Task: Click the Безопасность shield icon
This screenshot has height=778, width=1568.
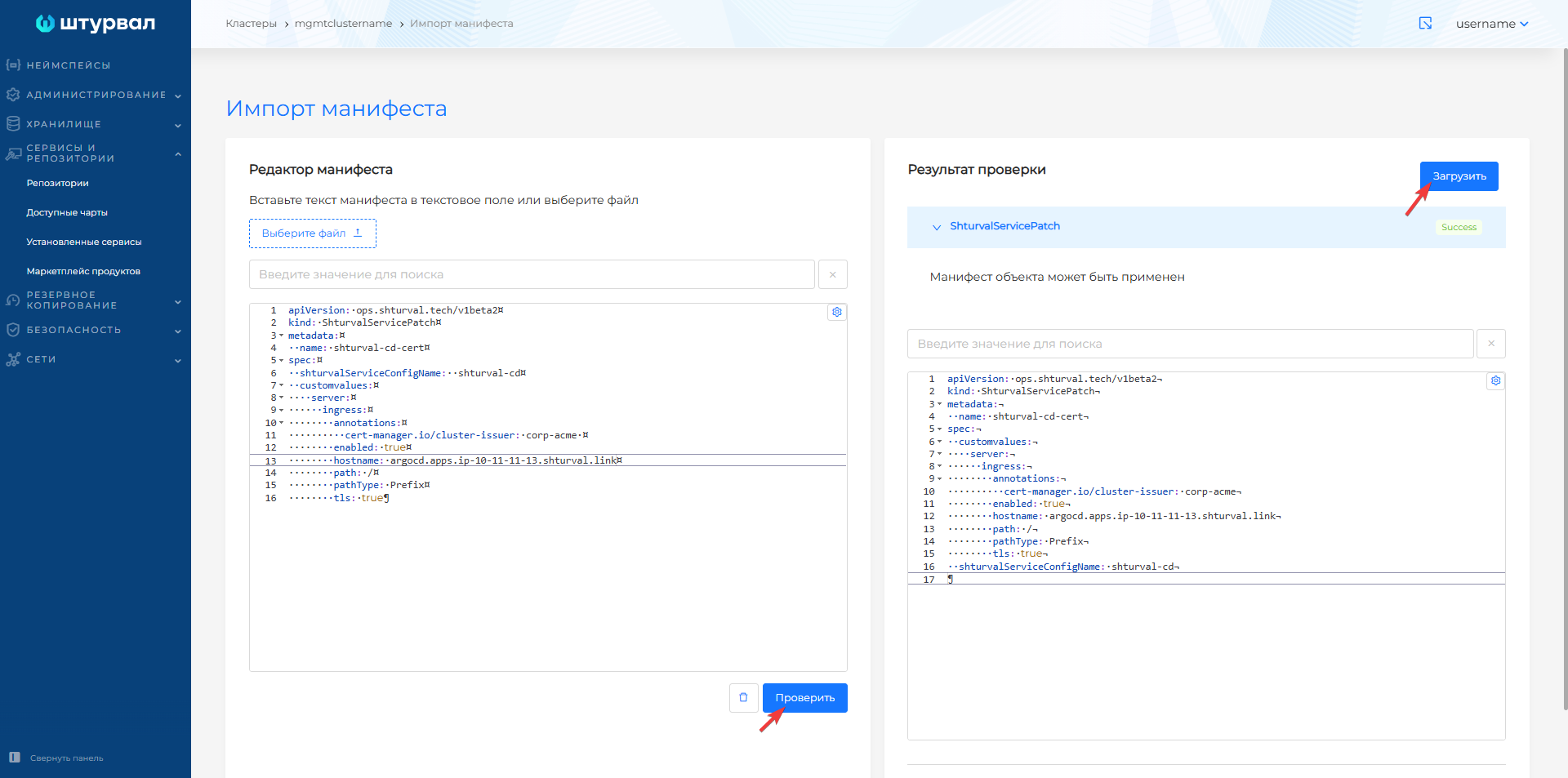Action: pyautogui.click(x=13, y=330)
